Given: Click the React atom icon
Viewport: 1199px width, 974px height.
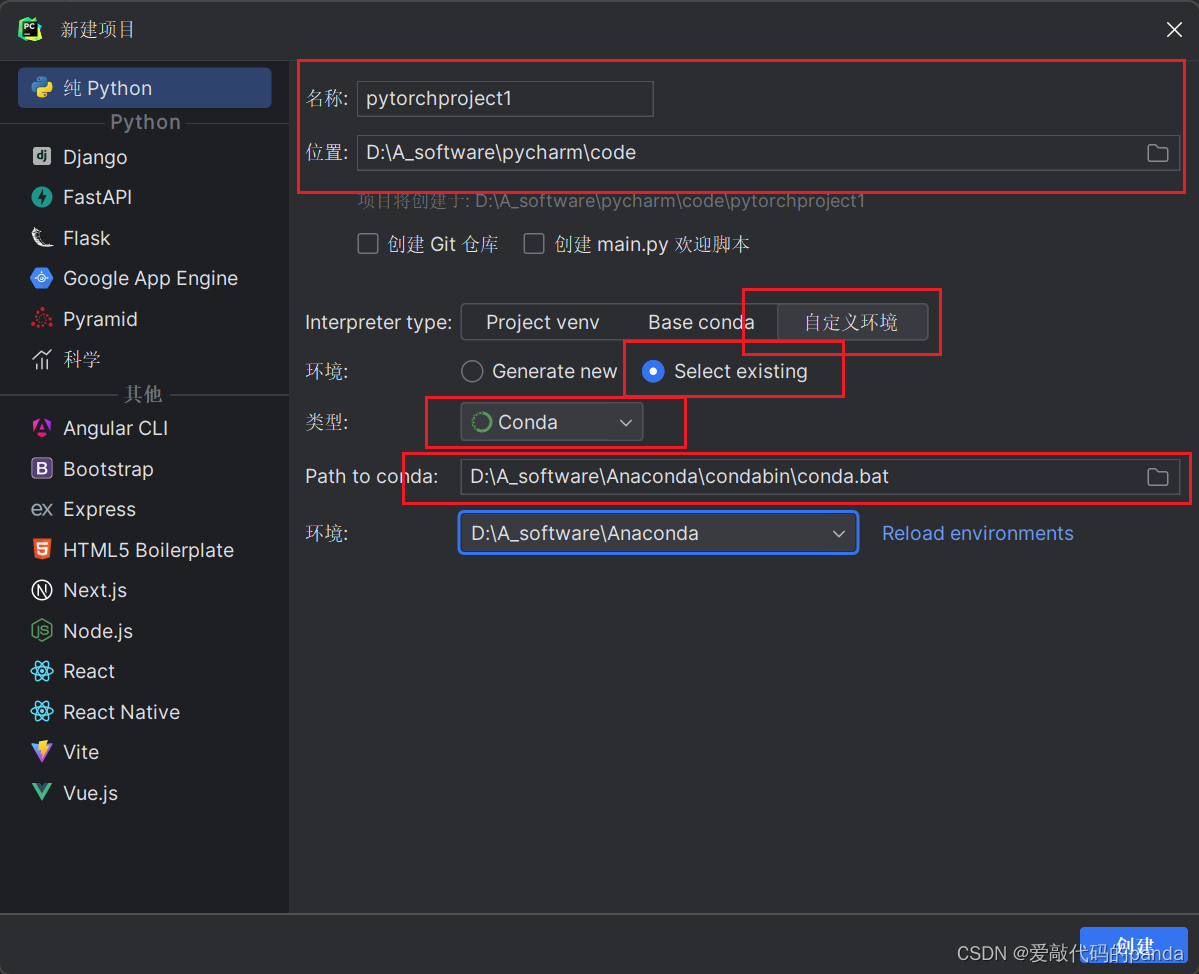Looking at the screenshot, I should (x=42, y=671).
